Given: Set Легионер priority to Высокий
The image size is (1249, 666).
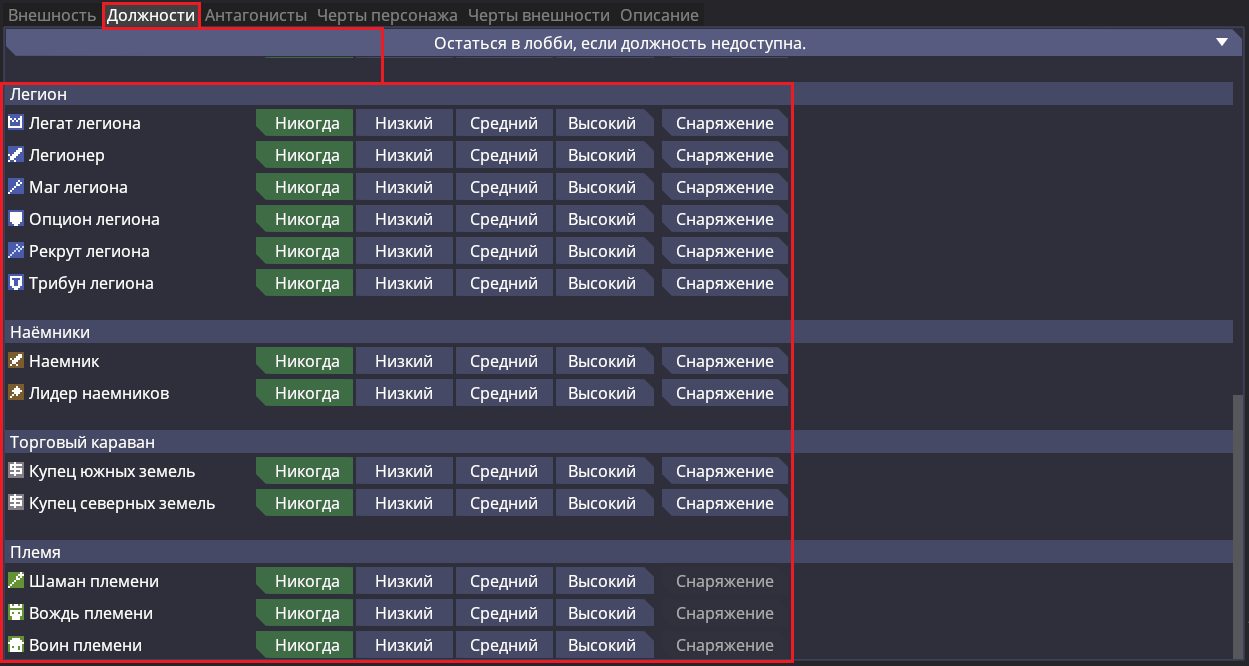Looking at the screenshot, I should 603,155.
